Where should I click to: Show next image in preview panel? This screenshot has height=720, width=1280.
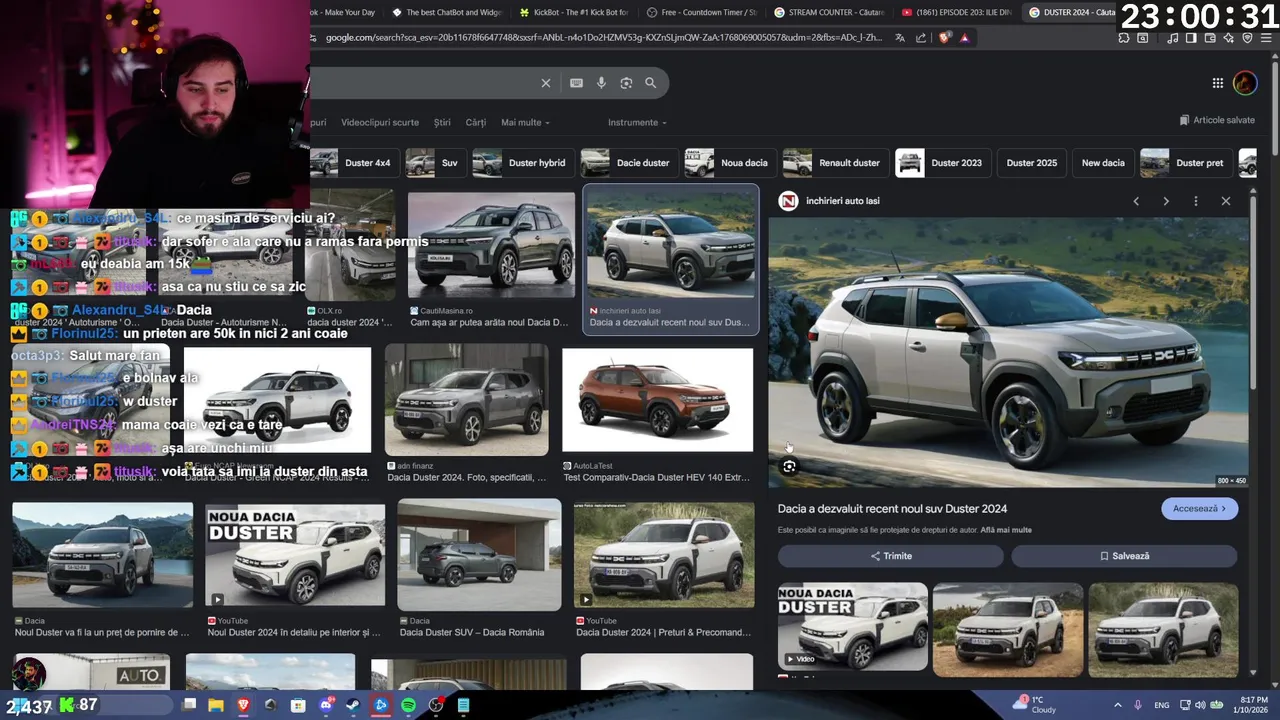point(1166,201)
